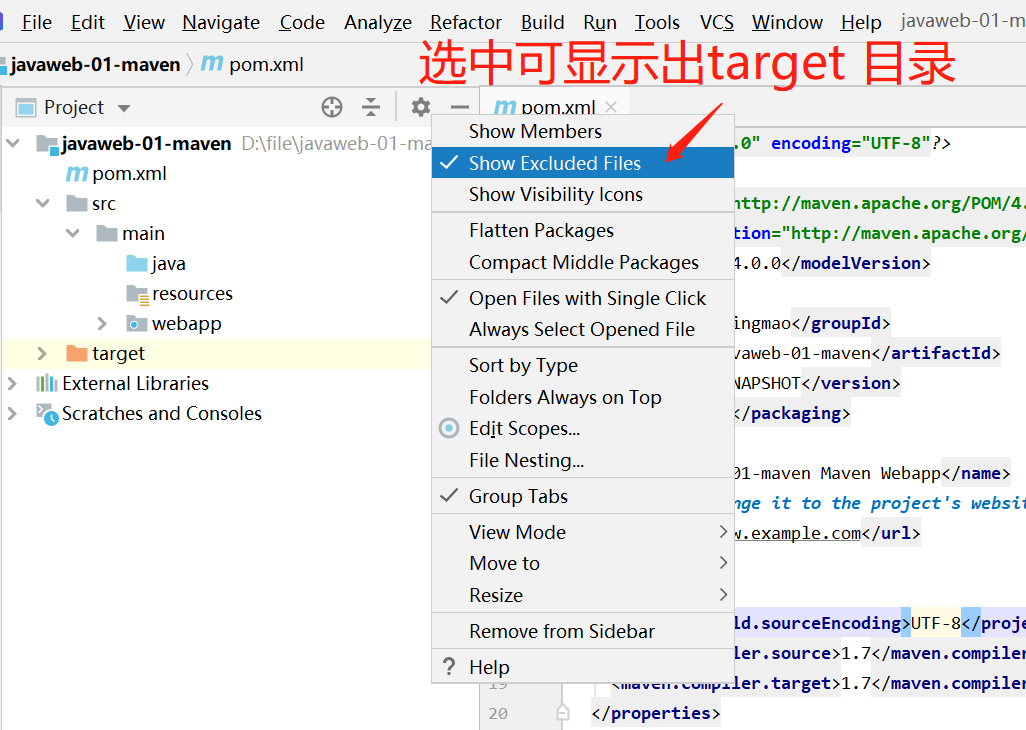The width and height of the screenshot is (1026, 730).
Task: Open the Resize submenu
Action: [582, 595]
